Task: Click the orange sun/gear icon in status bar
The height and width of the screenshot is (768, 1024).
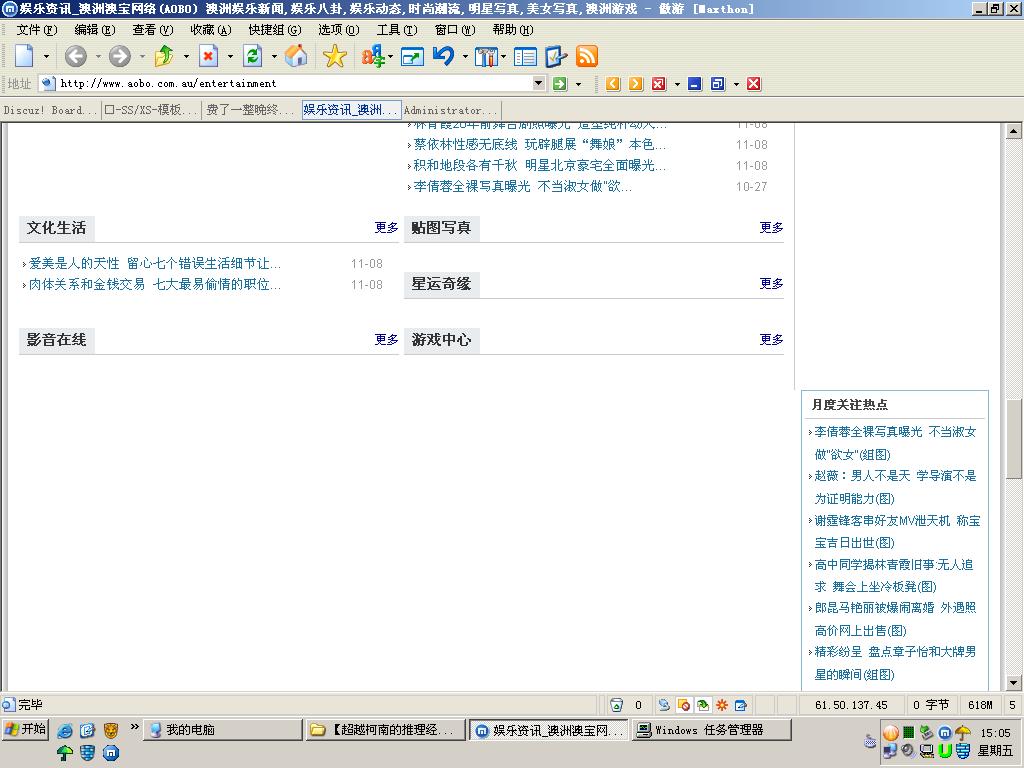Action: click(722, 705)
